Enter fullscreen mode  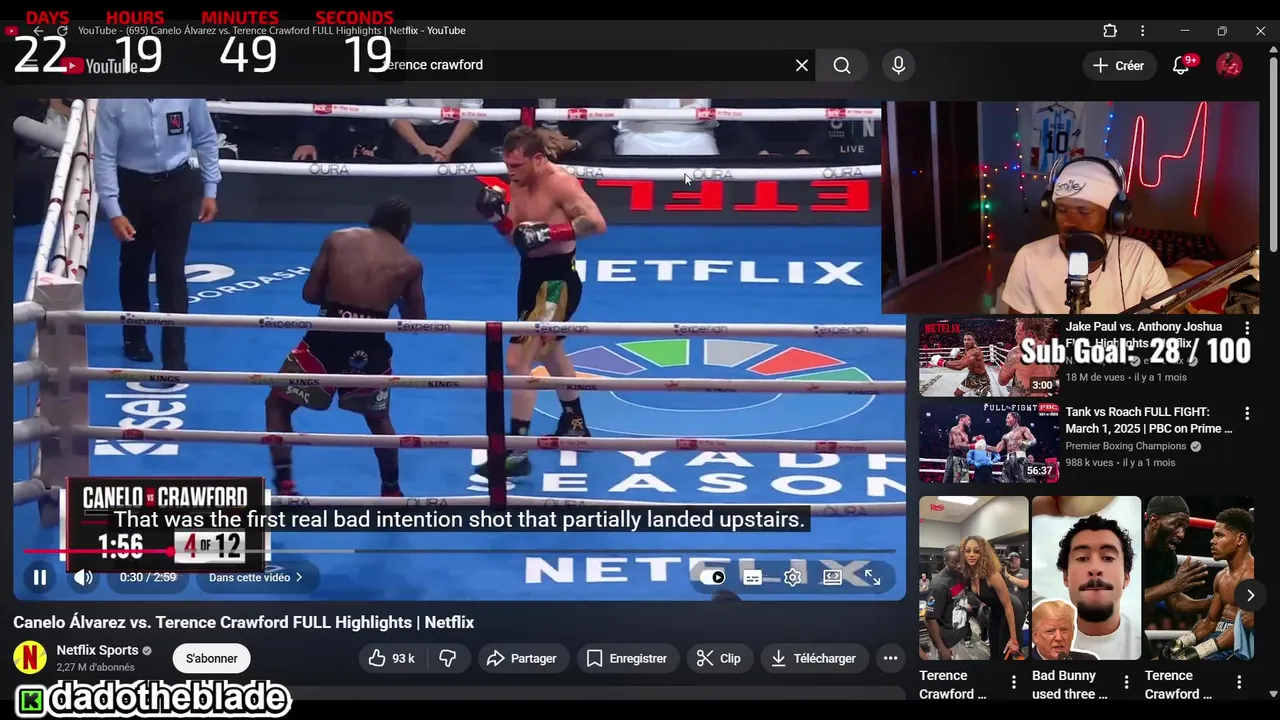pos(872,577)
